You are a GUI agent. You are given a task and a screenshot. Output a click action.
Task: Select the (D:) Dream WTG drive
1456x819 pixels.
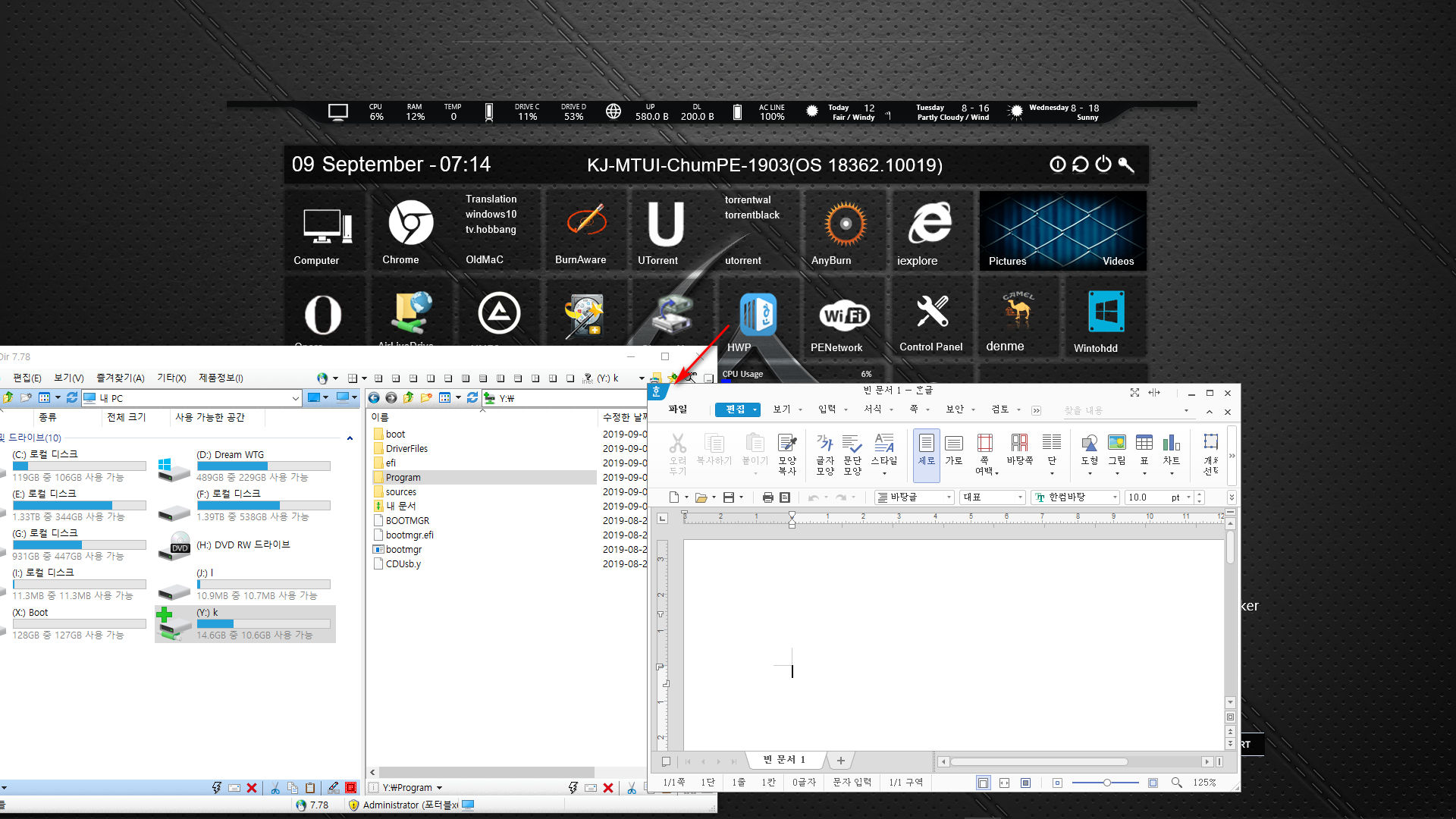[246, 466]
